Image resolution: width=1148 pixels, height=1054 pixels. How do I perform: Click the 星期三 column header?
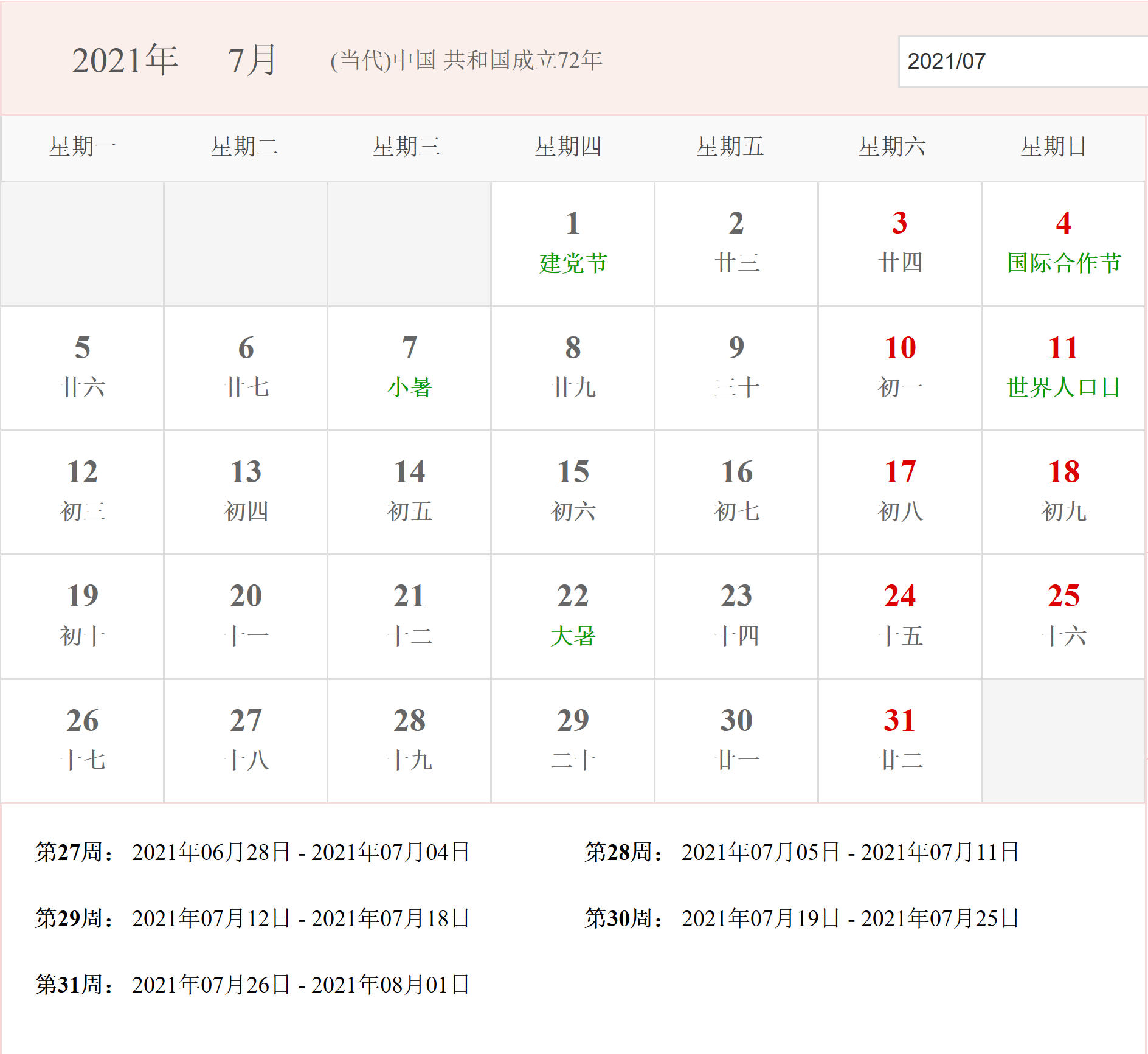(x=406, y=147)
